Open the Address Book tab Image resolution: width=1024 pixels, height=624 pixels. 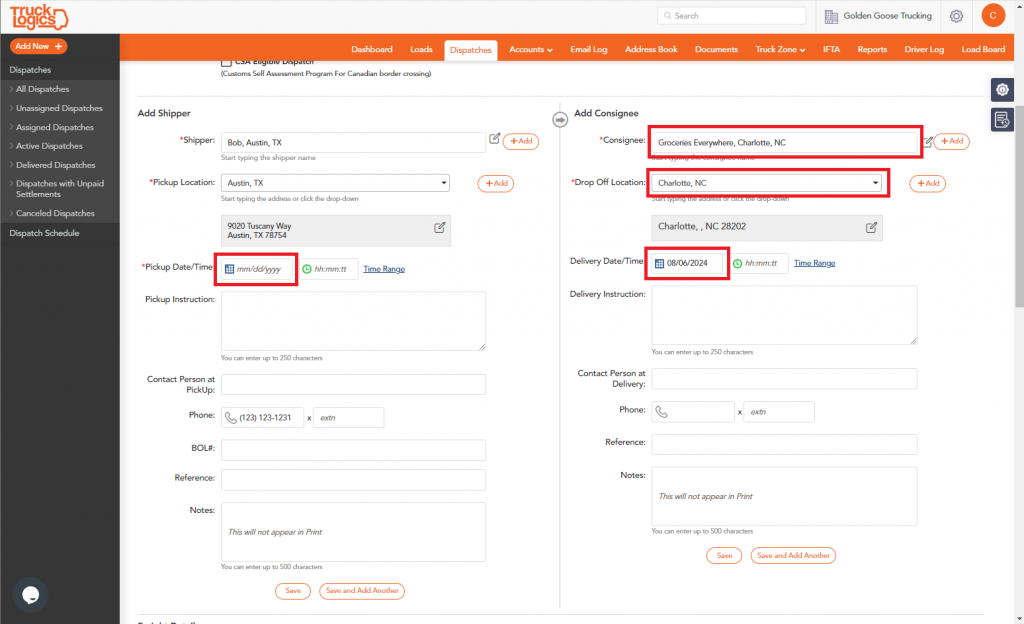click(x=651, y=50)
